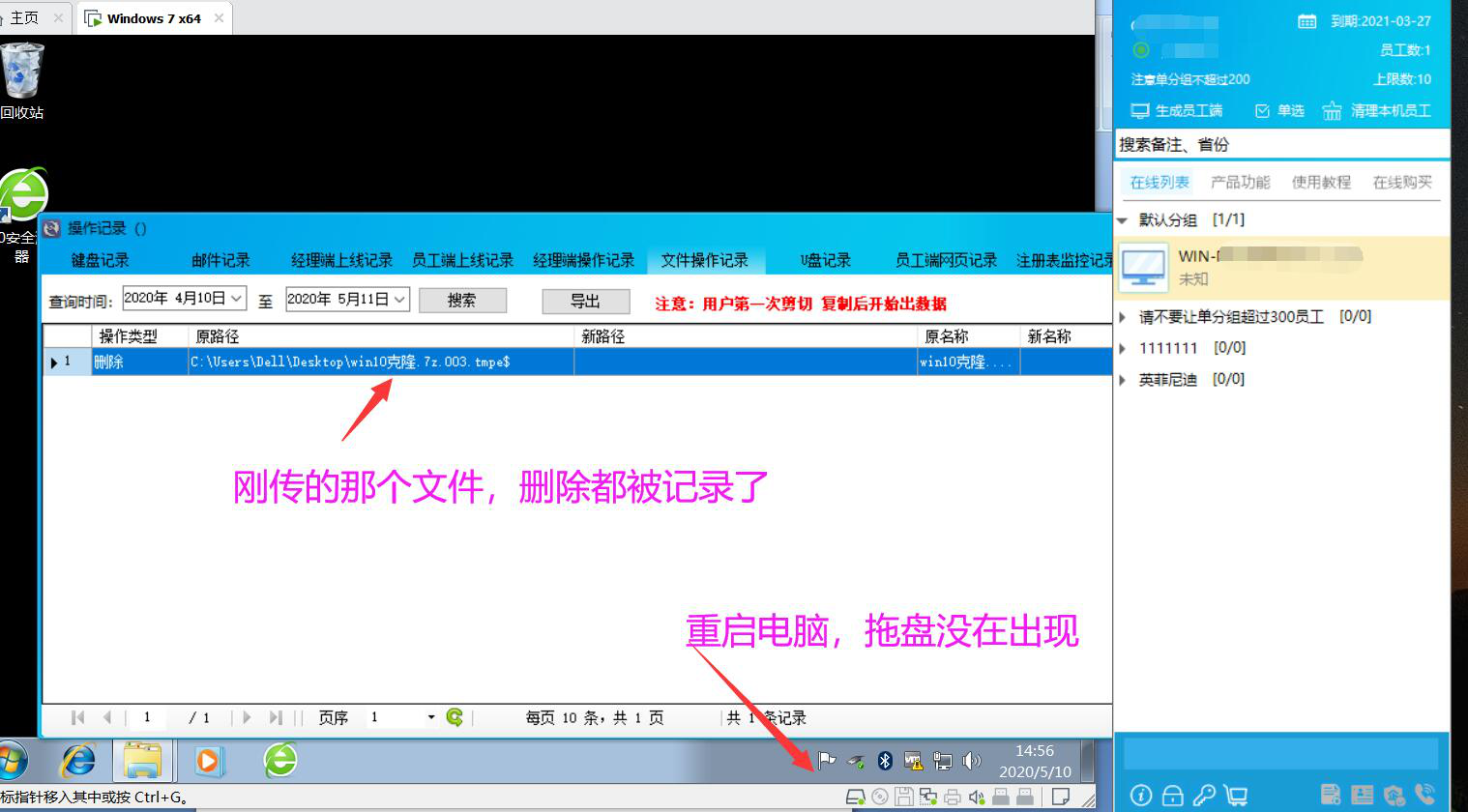Click the green refresh icon in pager

[x=455, y=717]
